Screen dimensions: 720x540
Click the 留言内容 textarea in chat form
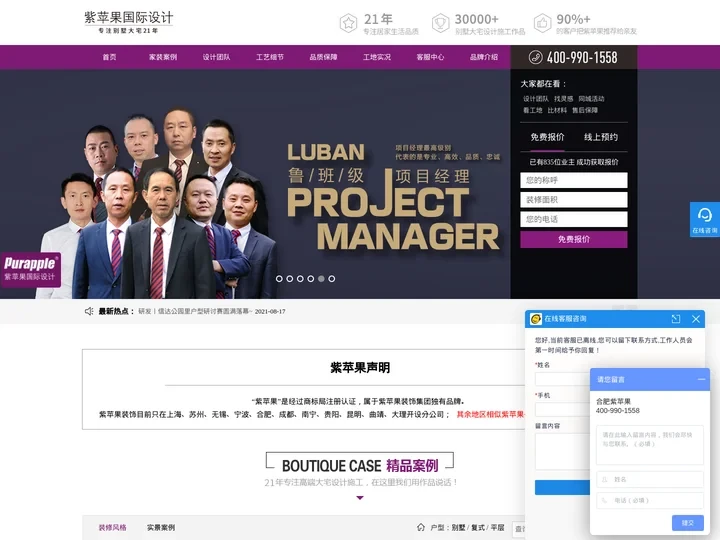[562, 451]
